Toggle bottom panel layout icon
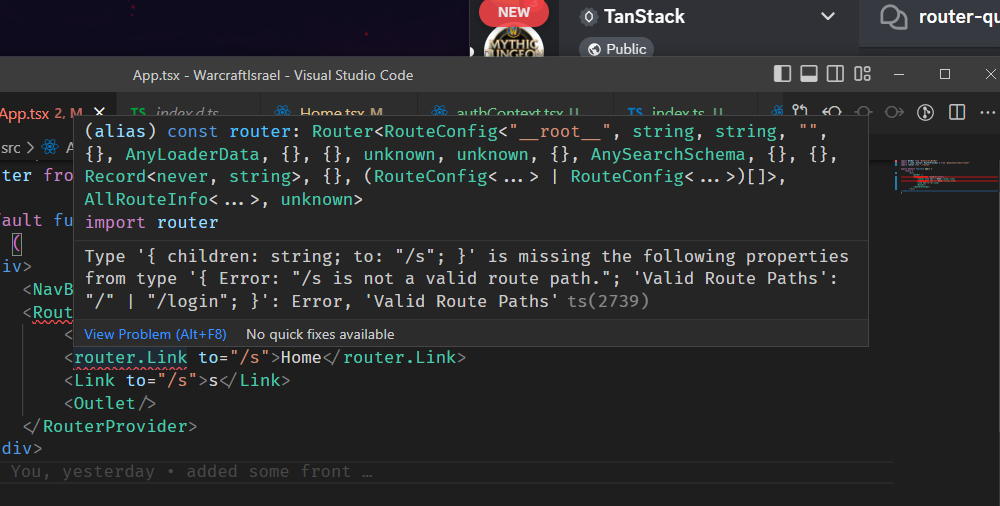The width and height of the screenshot is (1000, 506). tap(809, 74)
